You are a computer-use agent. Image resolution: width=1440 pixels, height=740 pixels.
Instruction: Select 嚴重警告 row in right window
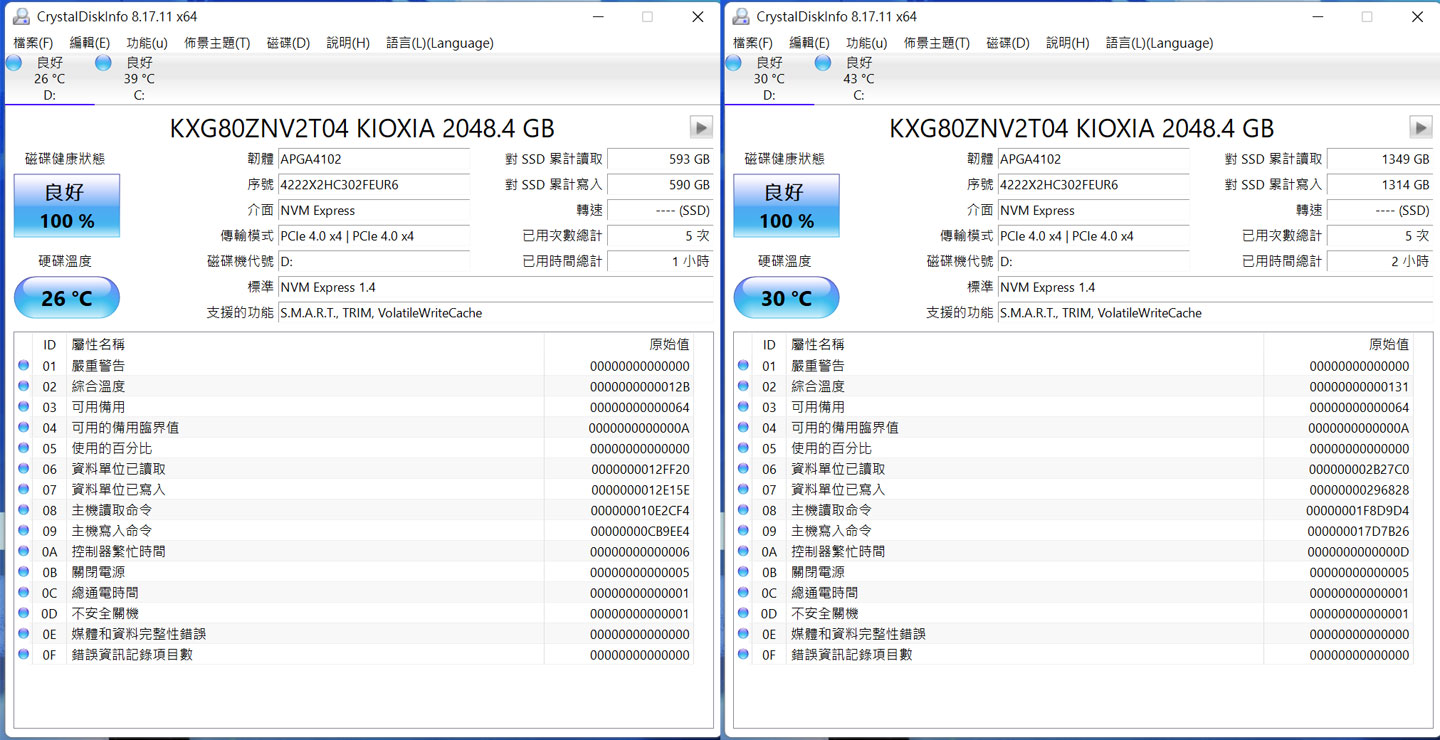coord(1075,366)
